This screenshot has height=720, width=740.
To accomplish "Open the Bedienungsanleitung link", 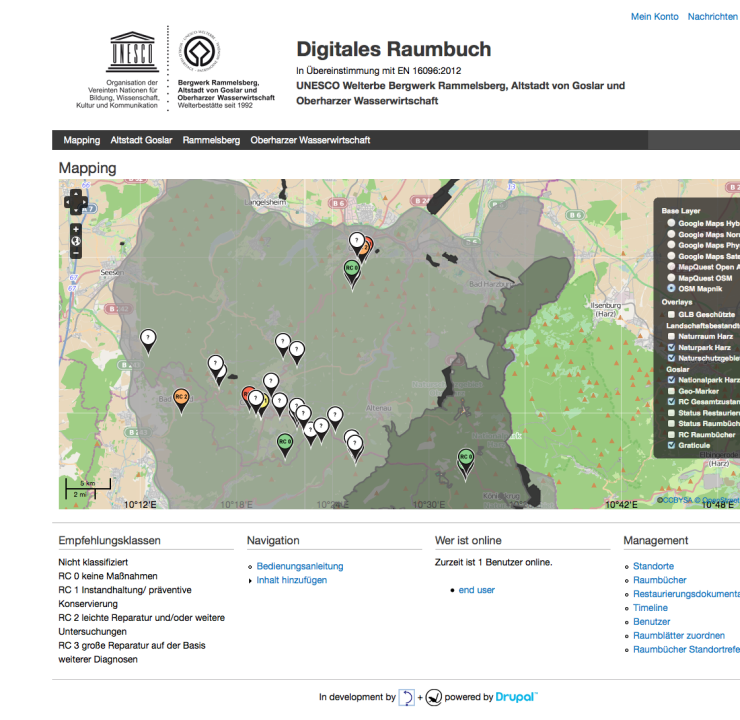I will tap(299, 566).
